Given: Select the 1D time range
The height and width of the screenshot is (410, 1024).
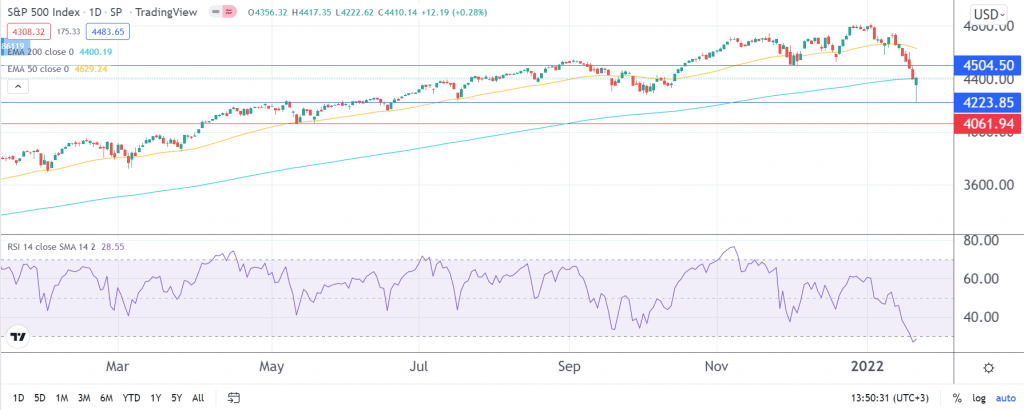Looking at the screenshot, I should [19, 398].
